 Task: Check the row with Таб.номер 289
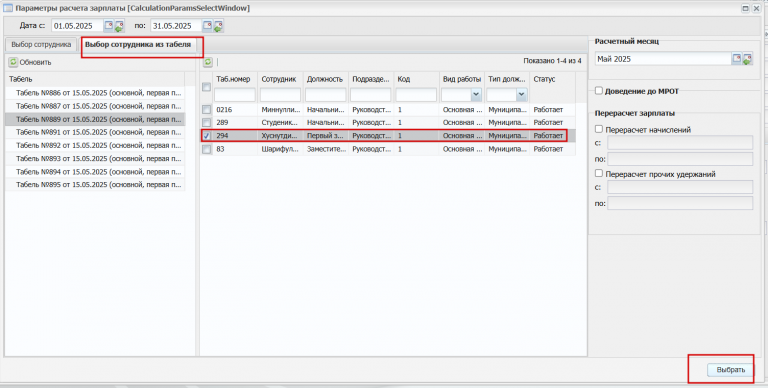tap(207, 122)
